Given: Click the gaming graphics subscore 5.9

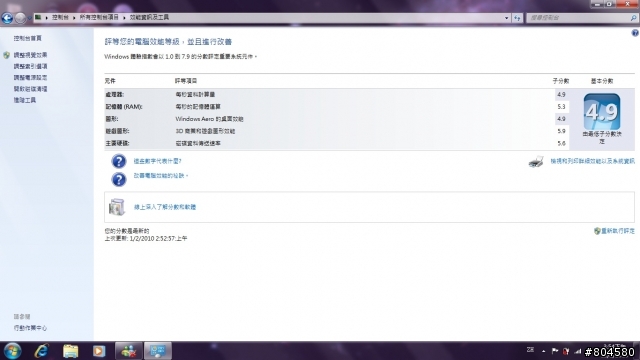Looking at the screenshot, I should coord(561,131).
